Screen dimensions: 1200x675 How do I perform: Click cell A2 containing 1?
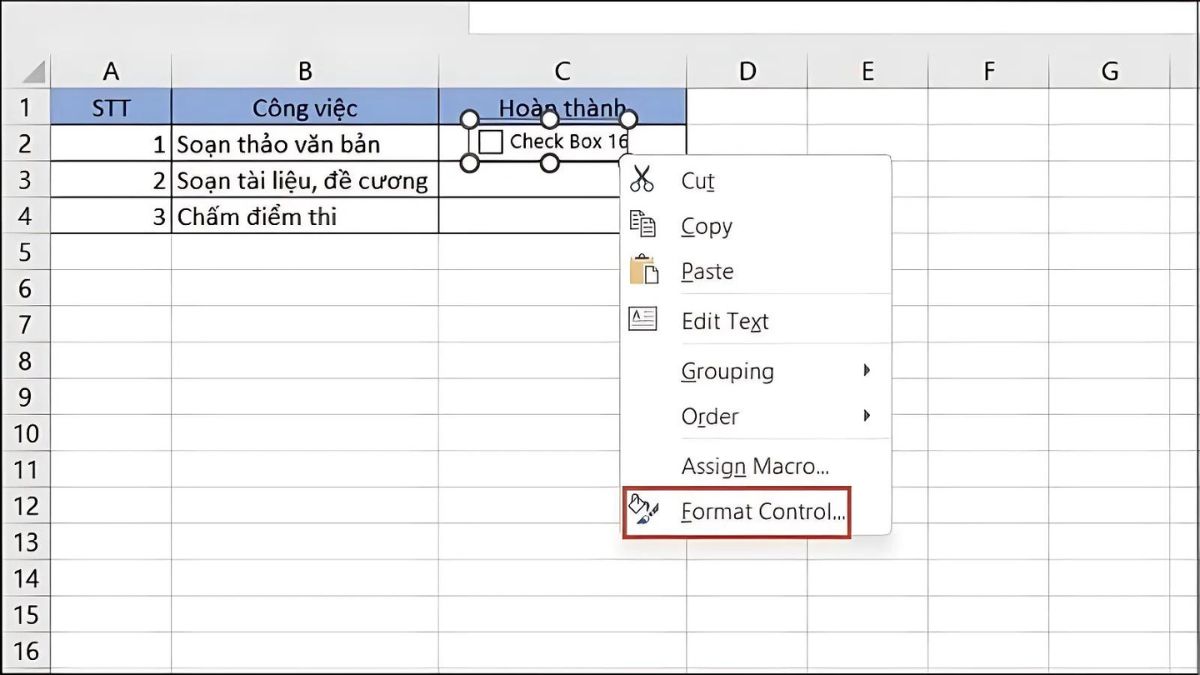pyautogui.click(x=111, y=143)
